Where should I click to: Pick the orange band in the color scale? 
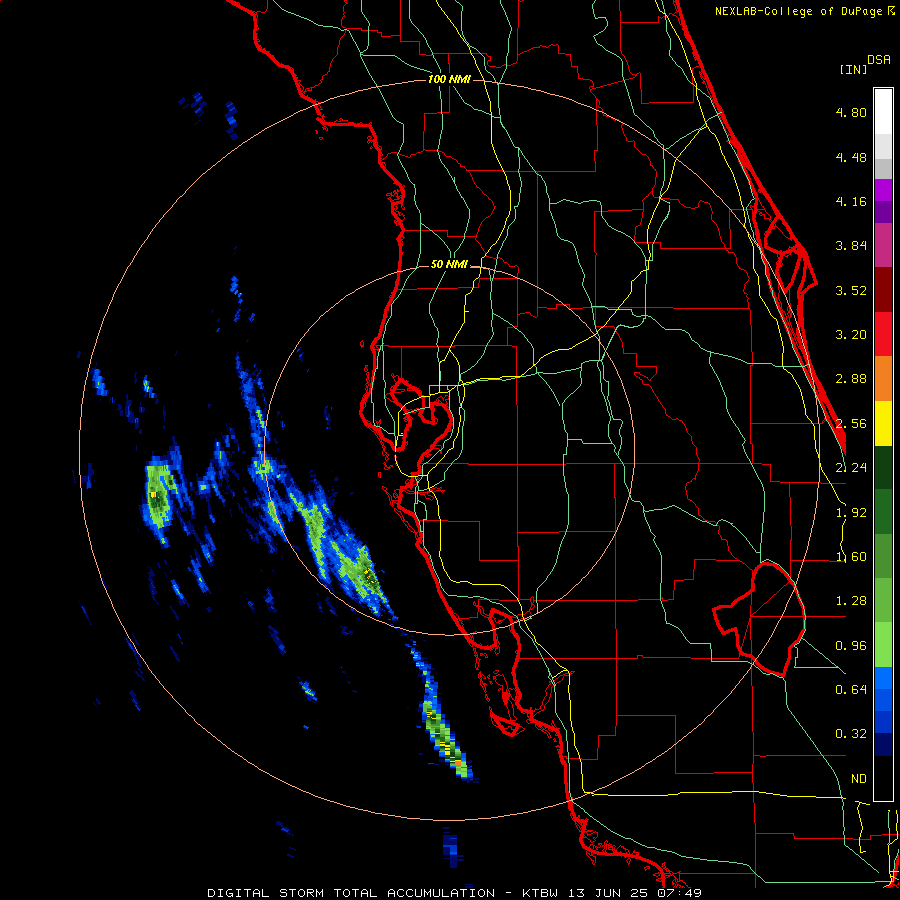(x=883, y=379)
